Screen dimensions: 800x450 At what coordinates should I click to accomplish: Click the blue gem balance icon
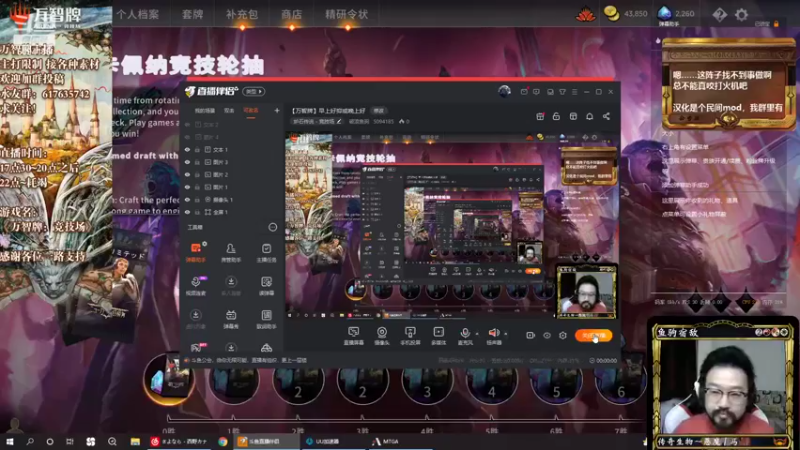pos(664,13)
